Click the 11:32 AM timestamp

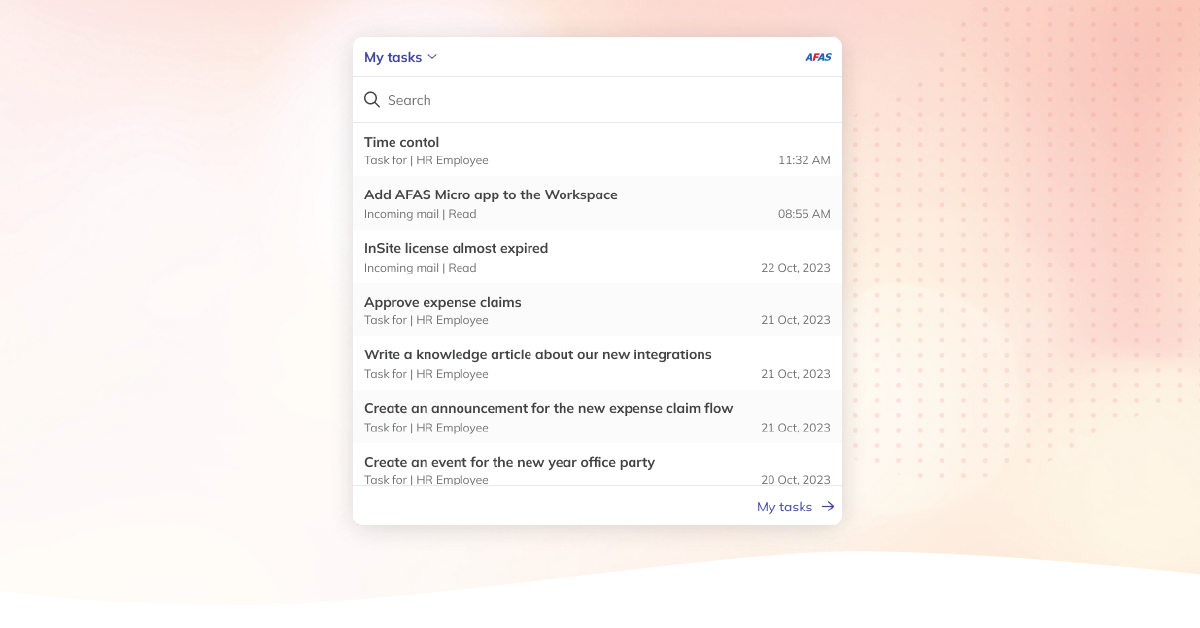coord(804,160)
